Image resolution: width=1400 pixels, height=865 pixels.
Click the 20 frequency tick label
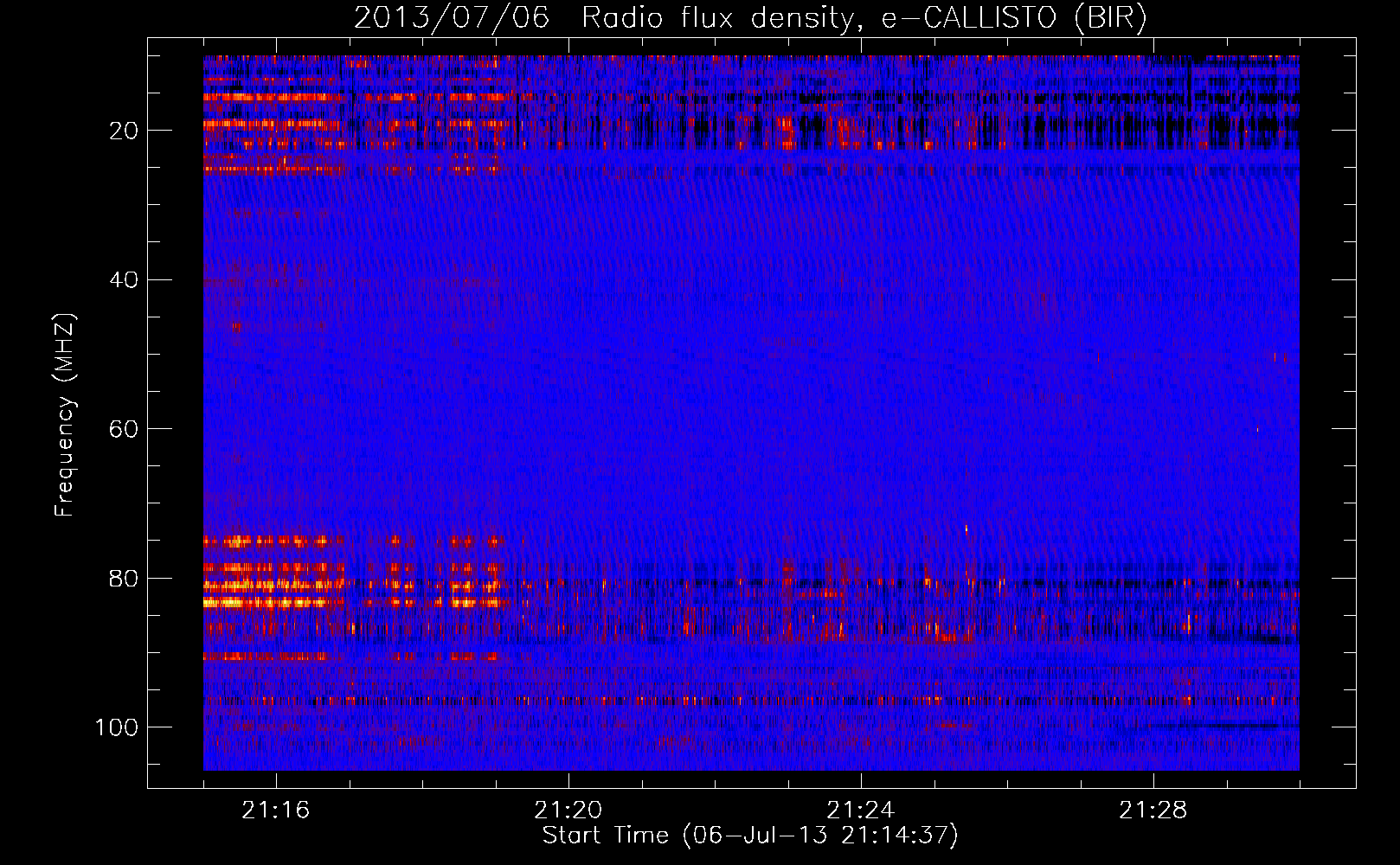click(x=125, y=131)
